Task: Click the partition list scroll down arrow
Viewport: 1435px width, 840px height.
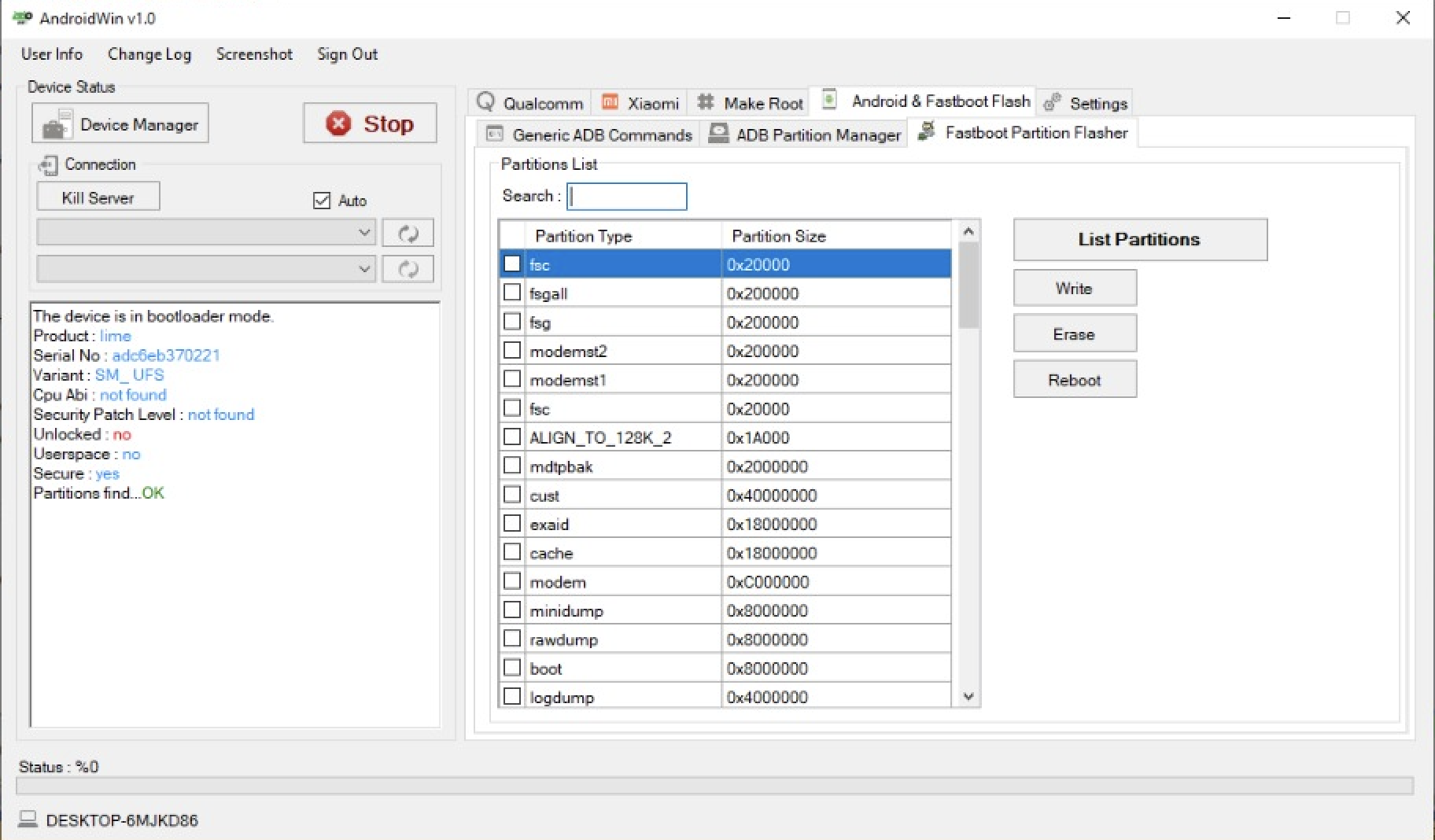Action: coord(968,696)
